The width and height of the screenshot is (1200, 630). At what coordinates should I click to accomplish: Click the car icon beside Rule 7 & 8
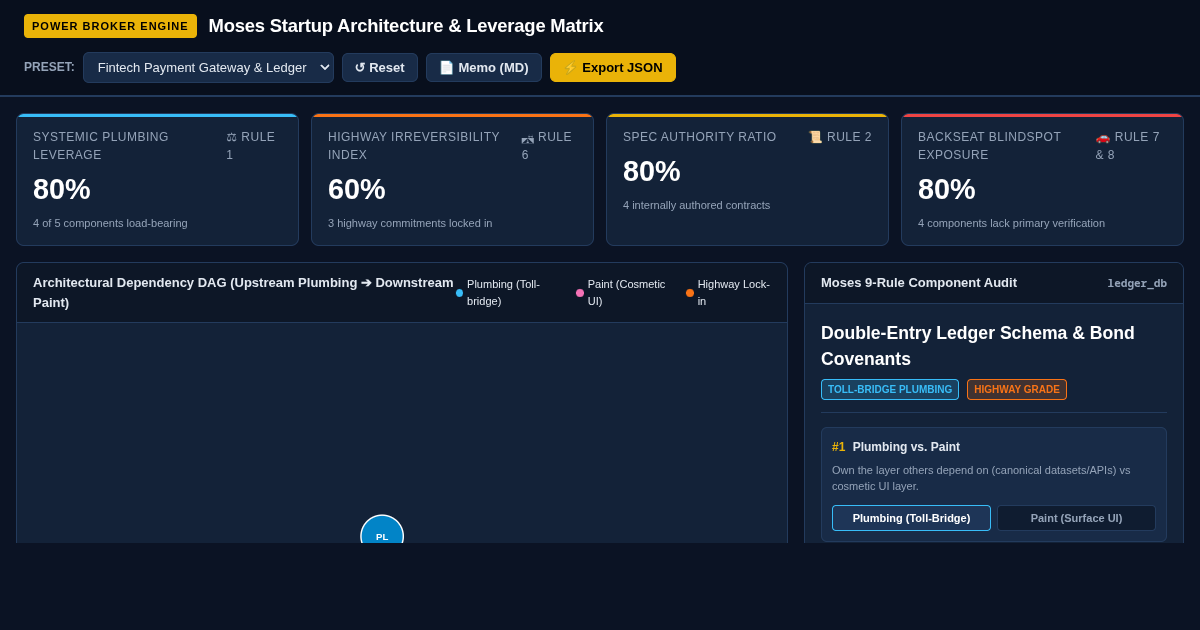click(x=1103, y=137)
